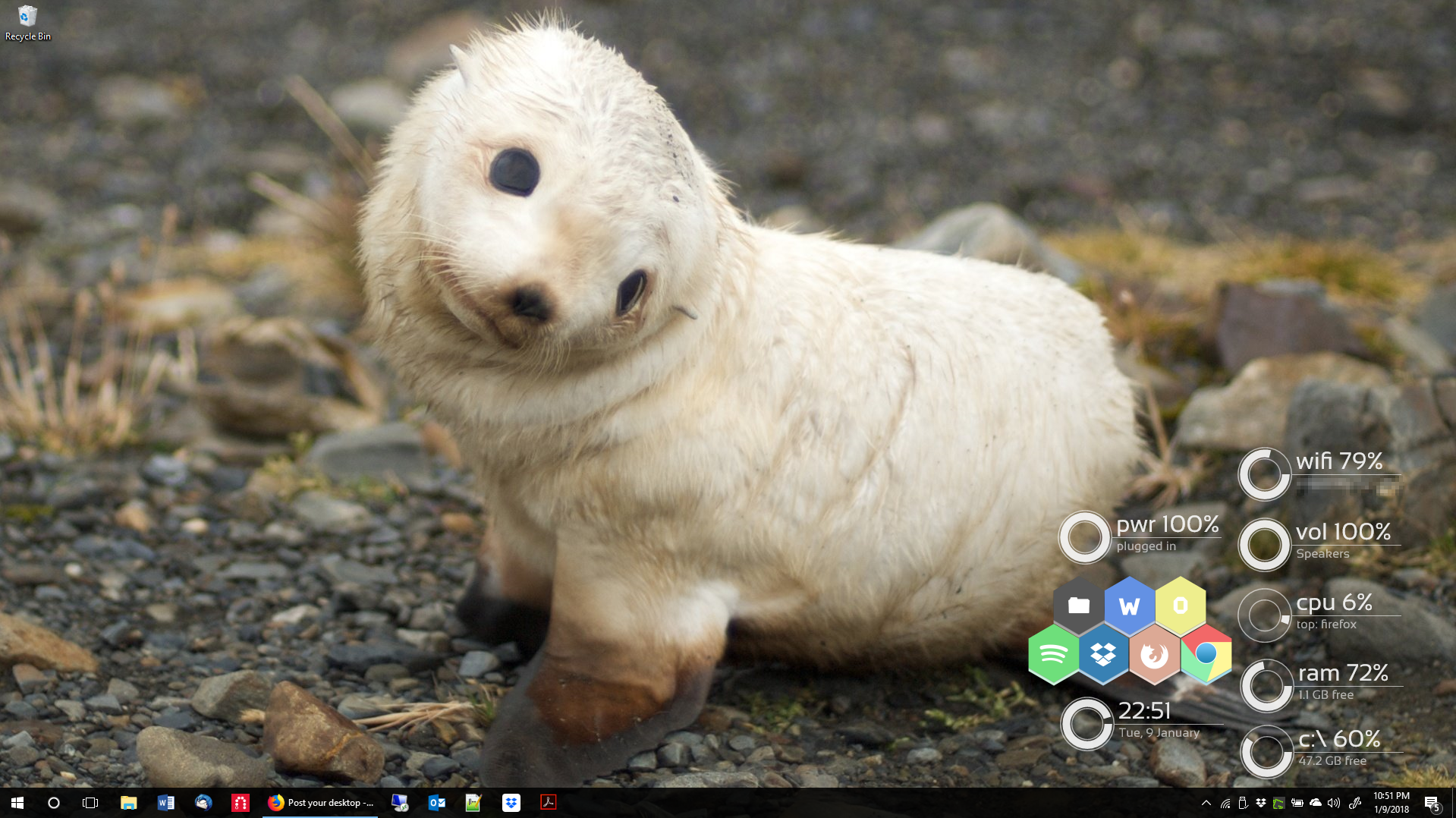Open the Recycle Bin desktop icon
Screen dimensions: 1456x818
(27, 23)
